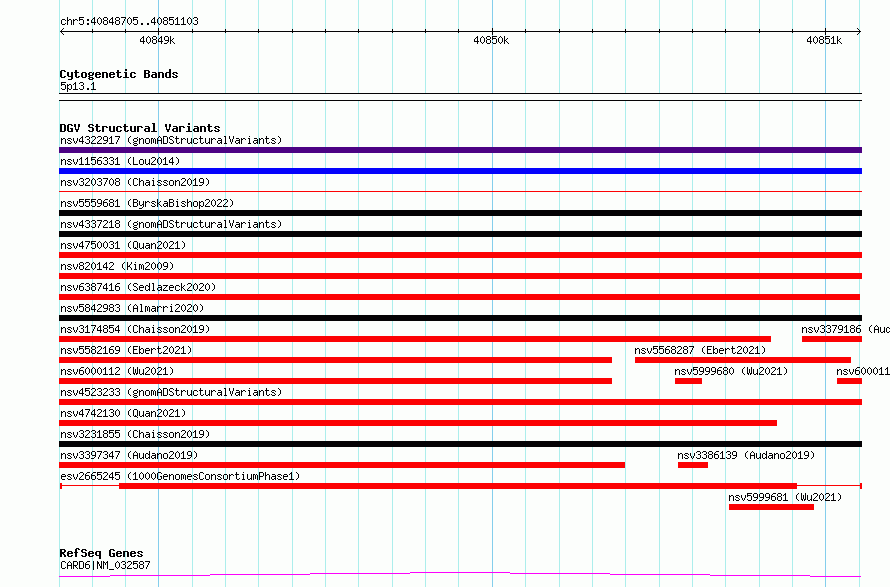
Task: Select the nsv4750031 (Quan2021) variant label
Action: click(122, 245)
